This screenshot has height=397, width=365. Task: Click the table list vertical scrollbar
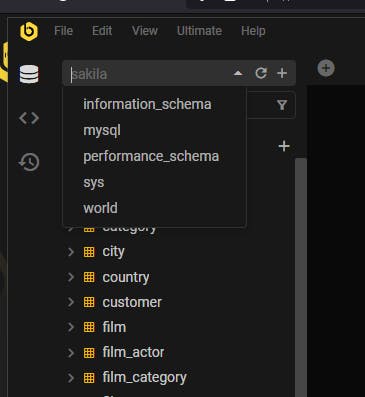click(301, 277)
